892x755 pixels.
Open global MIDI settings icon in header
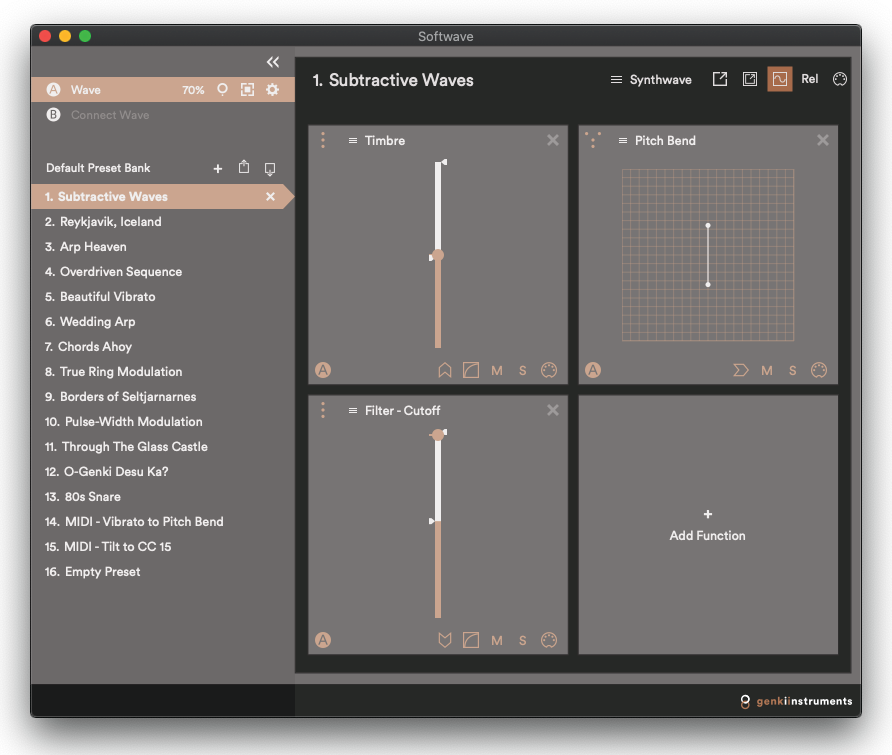coord(840,79)
